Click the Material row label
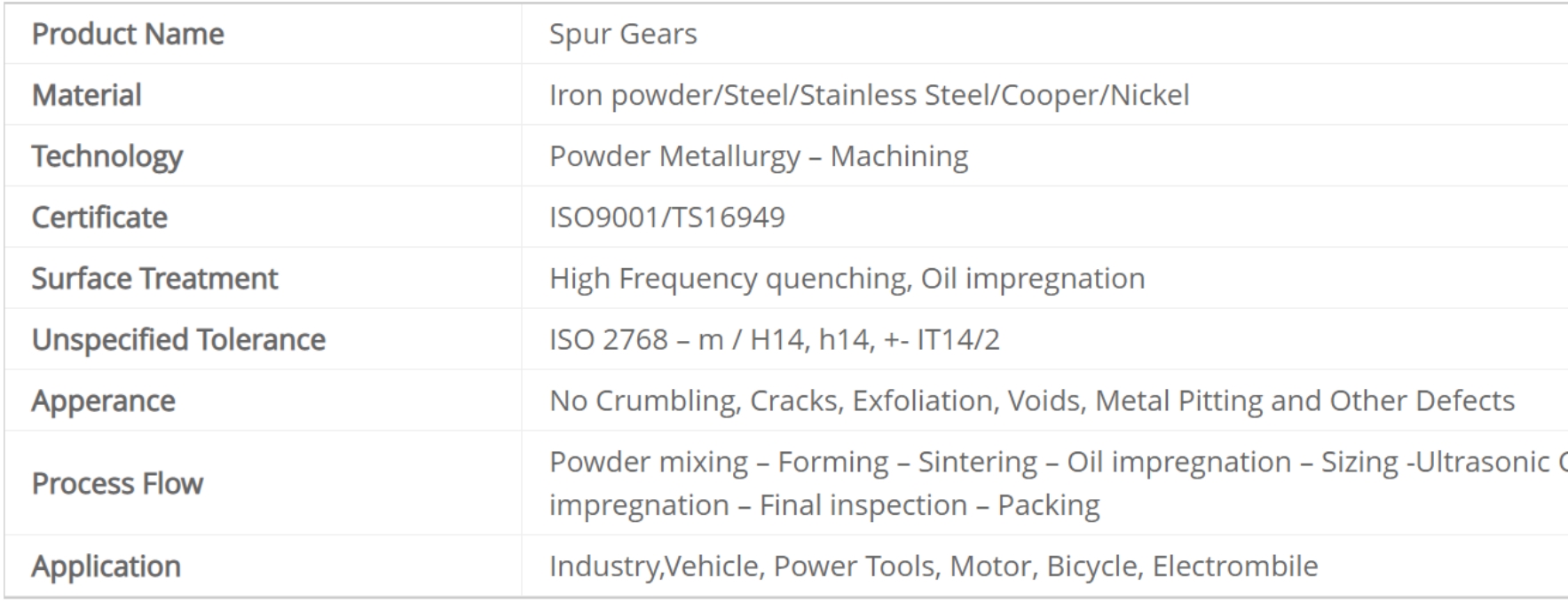The image size is (1568, 602). [87, 95]
